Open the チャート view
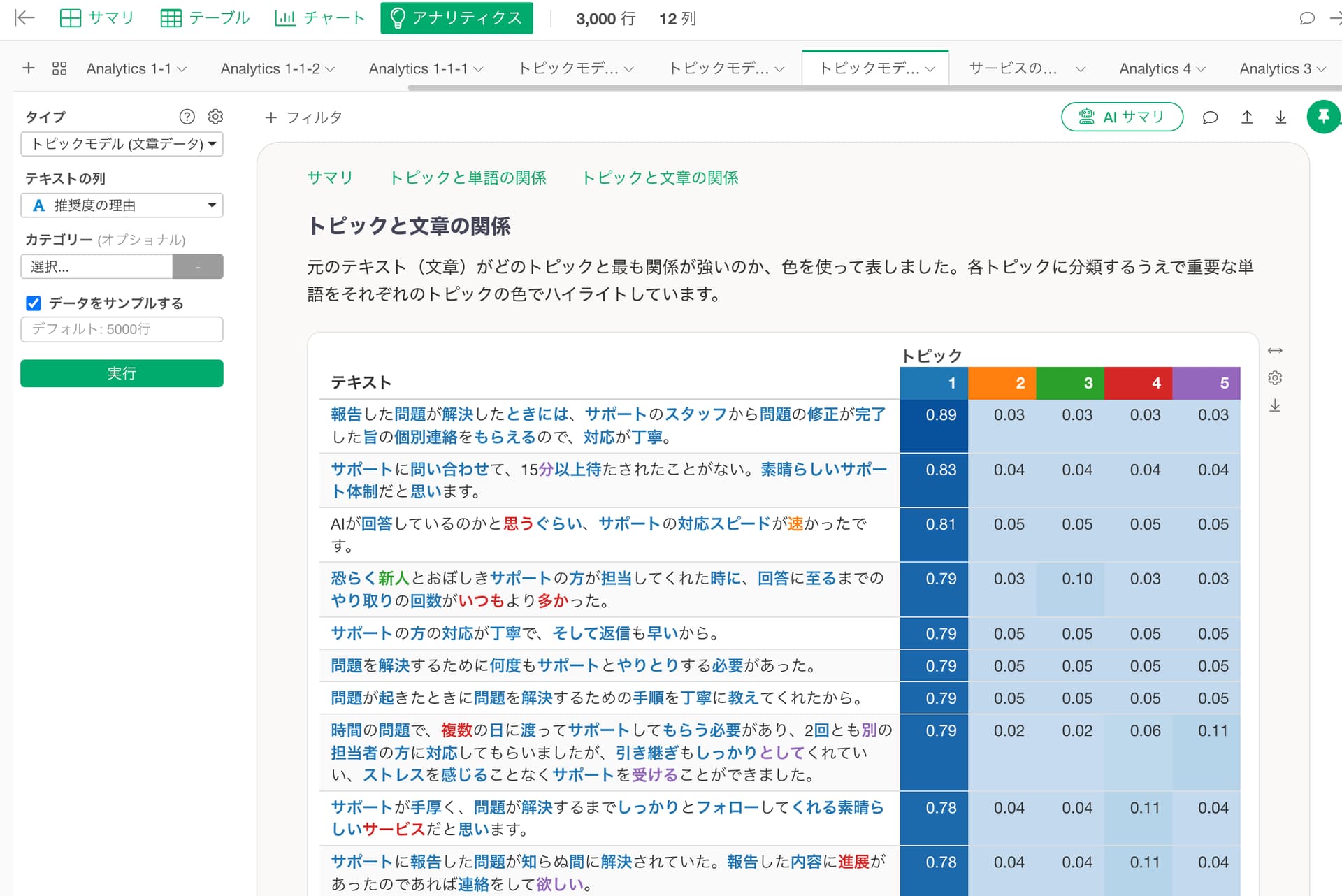Viewport: 1342px width, 896px height. coord(320,17)
